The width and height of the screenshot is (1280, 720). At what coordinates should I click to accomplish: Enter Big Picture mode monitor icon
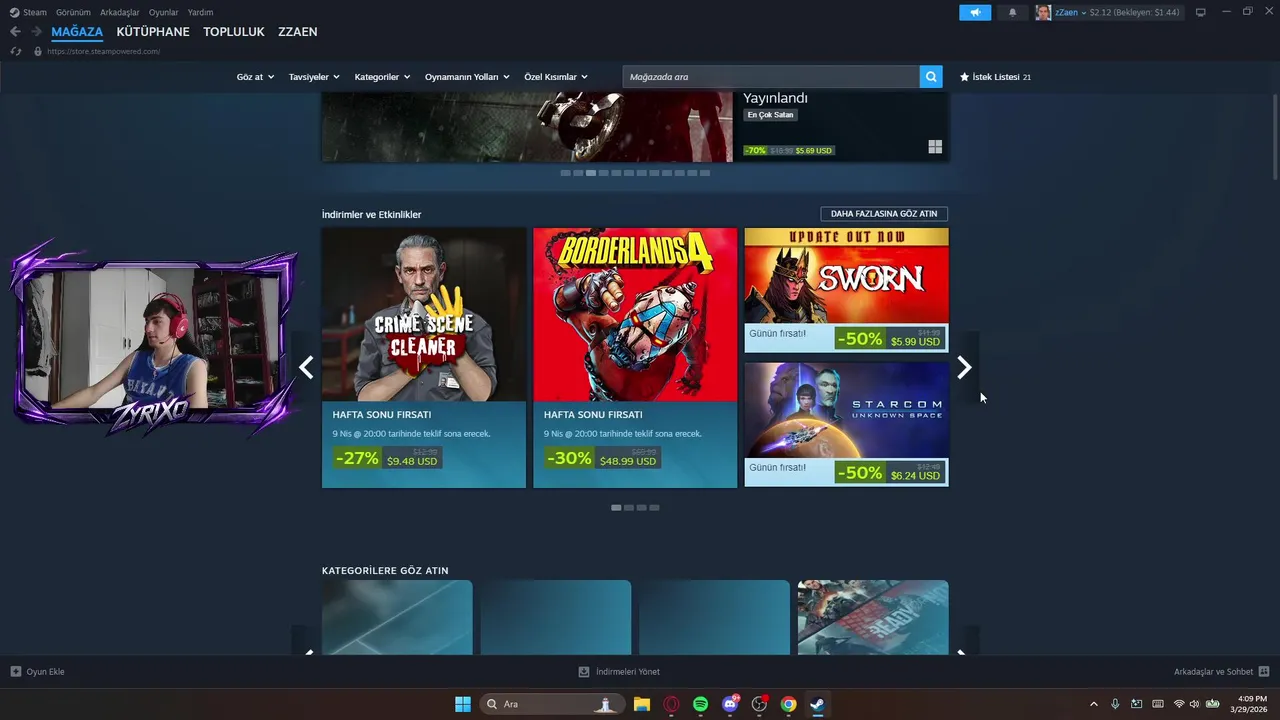tap(1201, 12)
